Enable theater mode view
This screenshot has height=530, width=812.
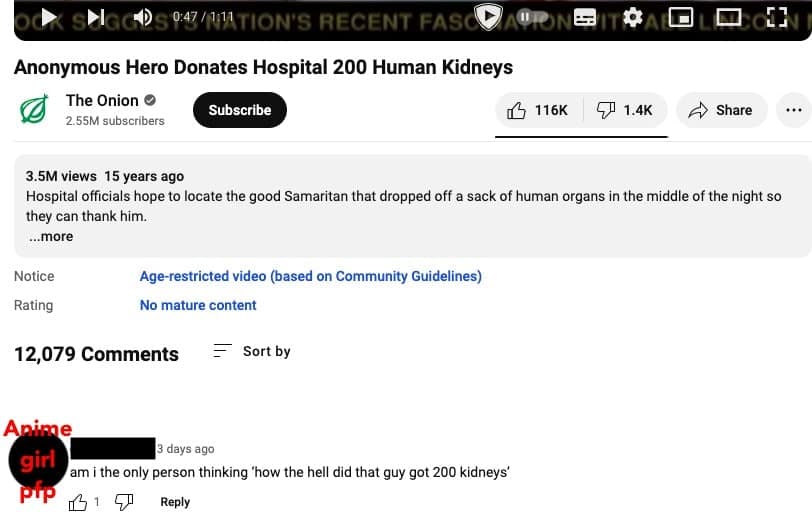coord(728,17)
